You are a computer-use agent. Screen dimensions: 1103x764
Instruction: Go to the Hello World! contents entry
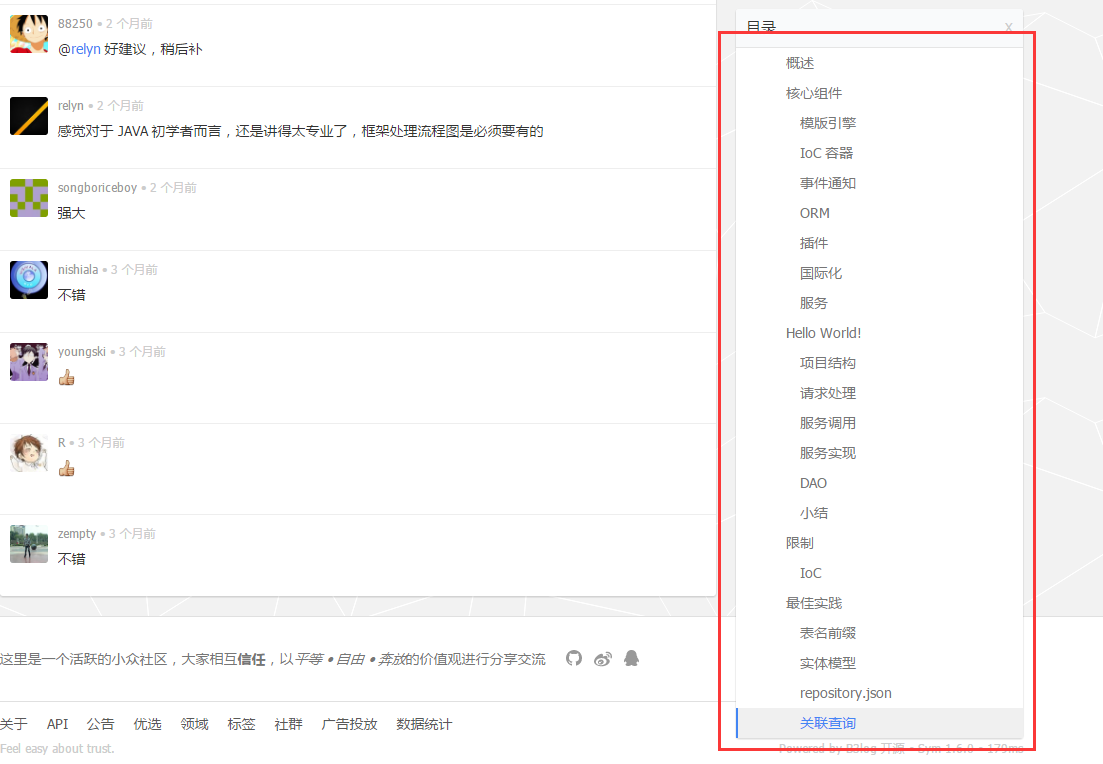tap(824, 333)
